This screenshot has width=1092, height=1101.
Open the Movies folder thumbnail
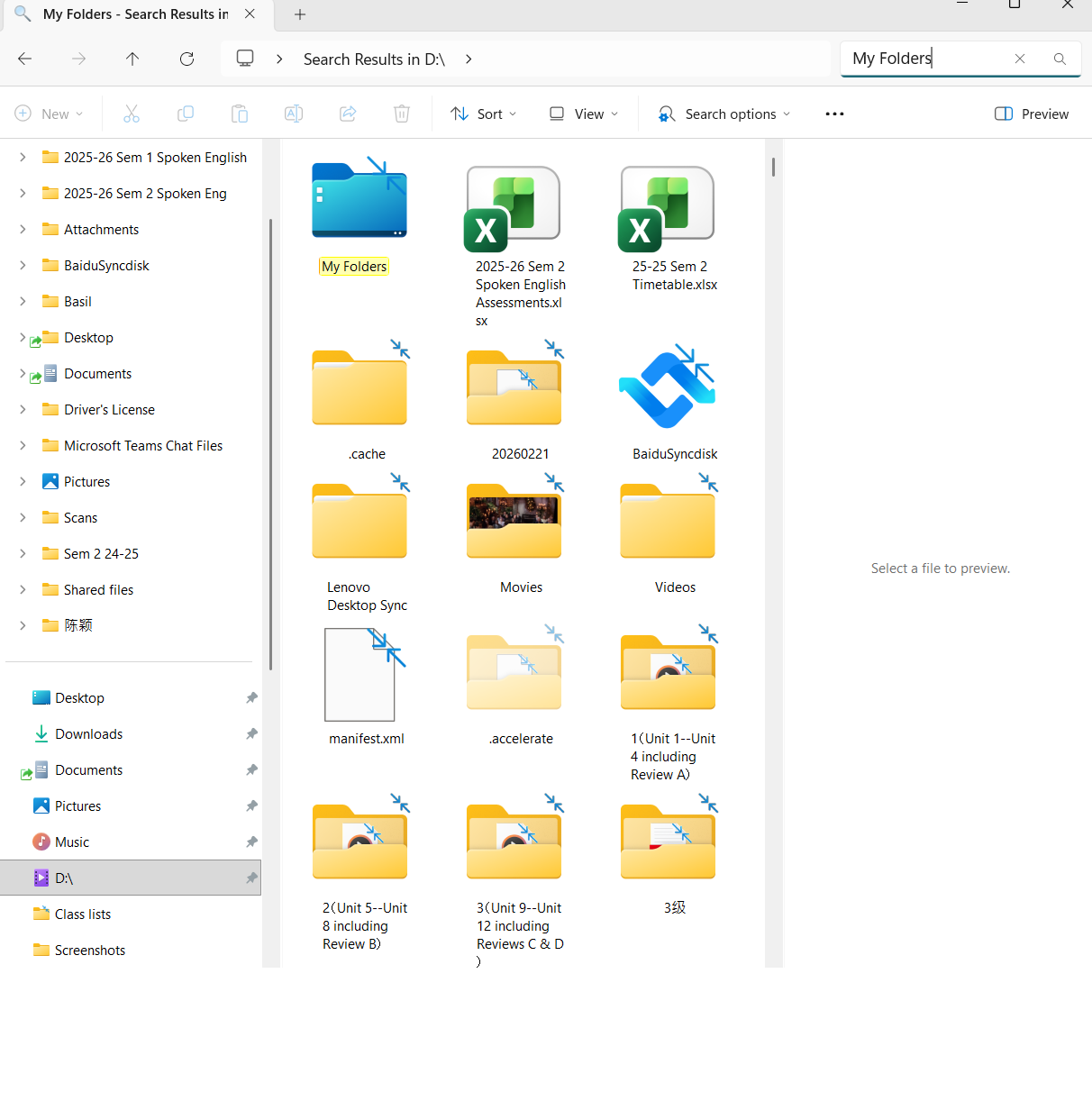coord(514,521)
